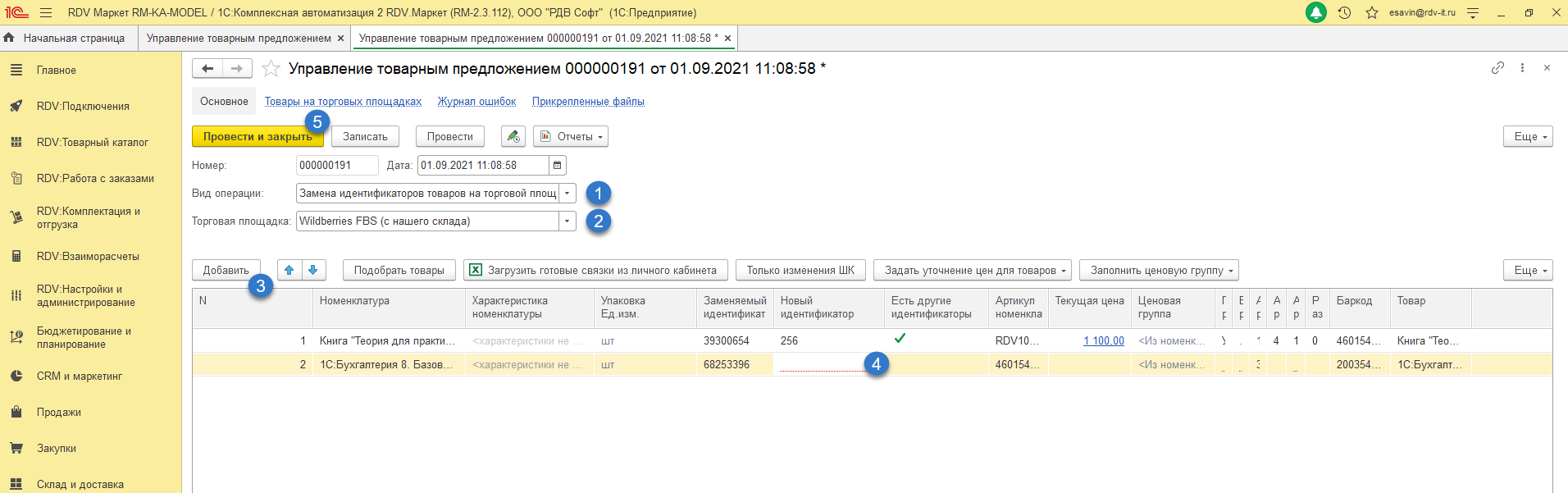Click Склад и доставка icon
This screenshot has width=1568, height=493.
pos(16,484)
